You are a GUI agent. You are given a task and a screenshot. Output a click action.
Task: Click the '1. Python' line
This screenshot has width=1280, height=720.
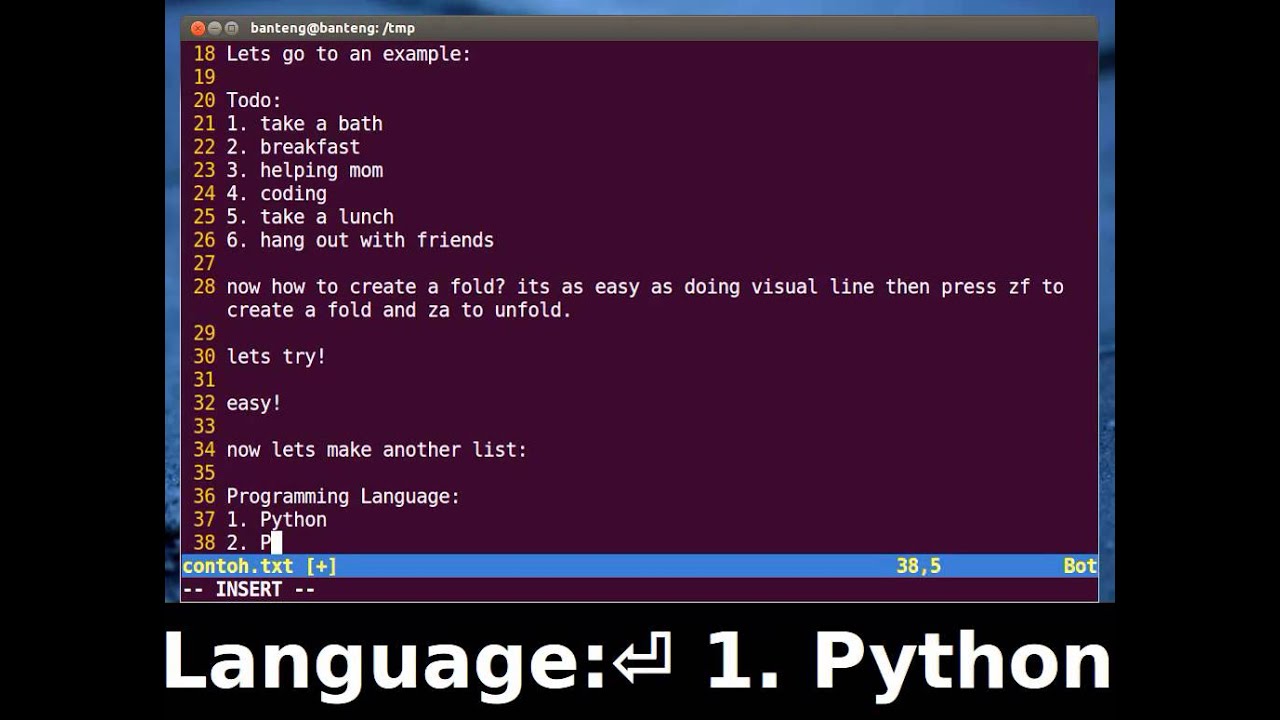point(276,520)
